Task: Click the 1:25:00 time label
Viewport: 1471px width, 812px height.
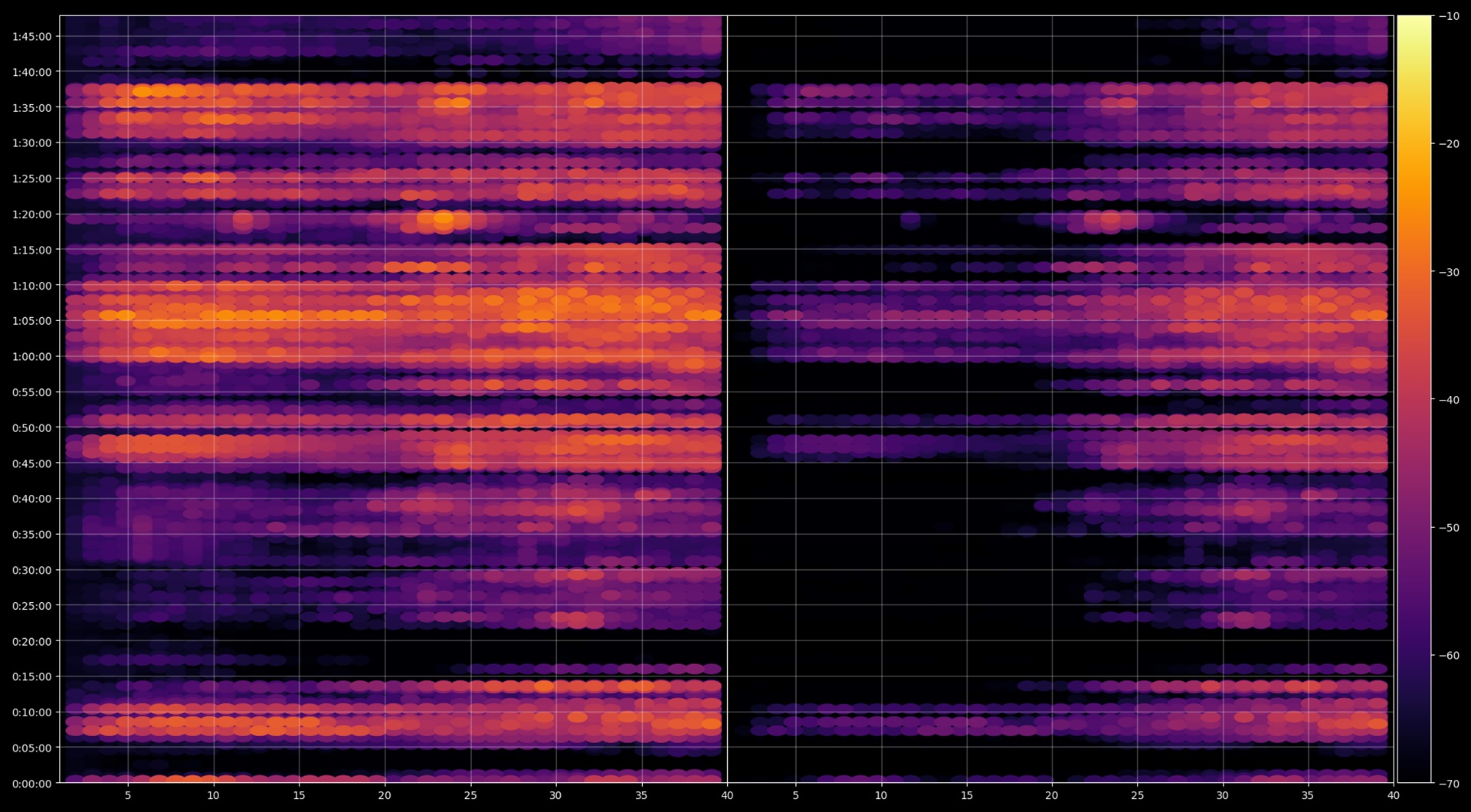Action: pyautogui.click(x=32, y=179)
